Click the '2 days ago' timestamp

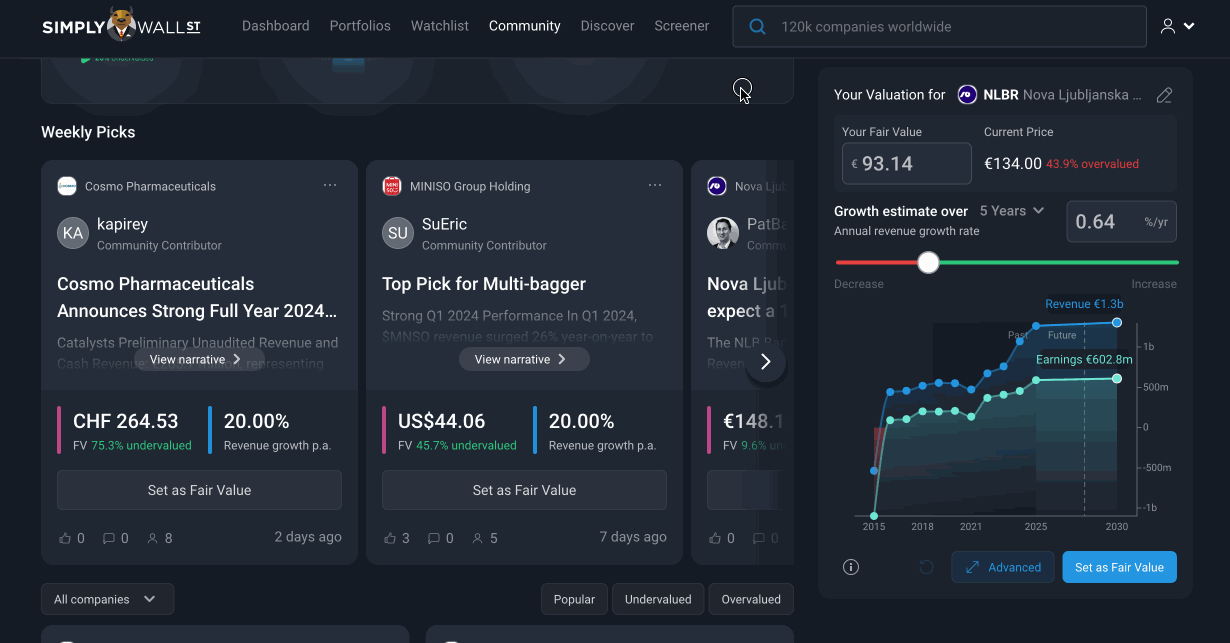click(x=308, y=537)
